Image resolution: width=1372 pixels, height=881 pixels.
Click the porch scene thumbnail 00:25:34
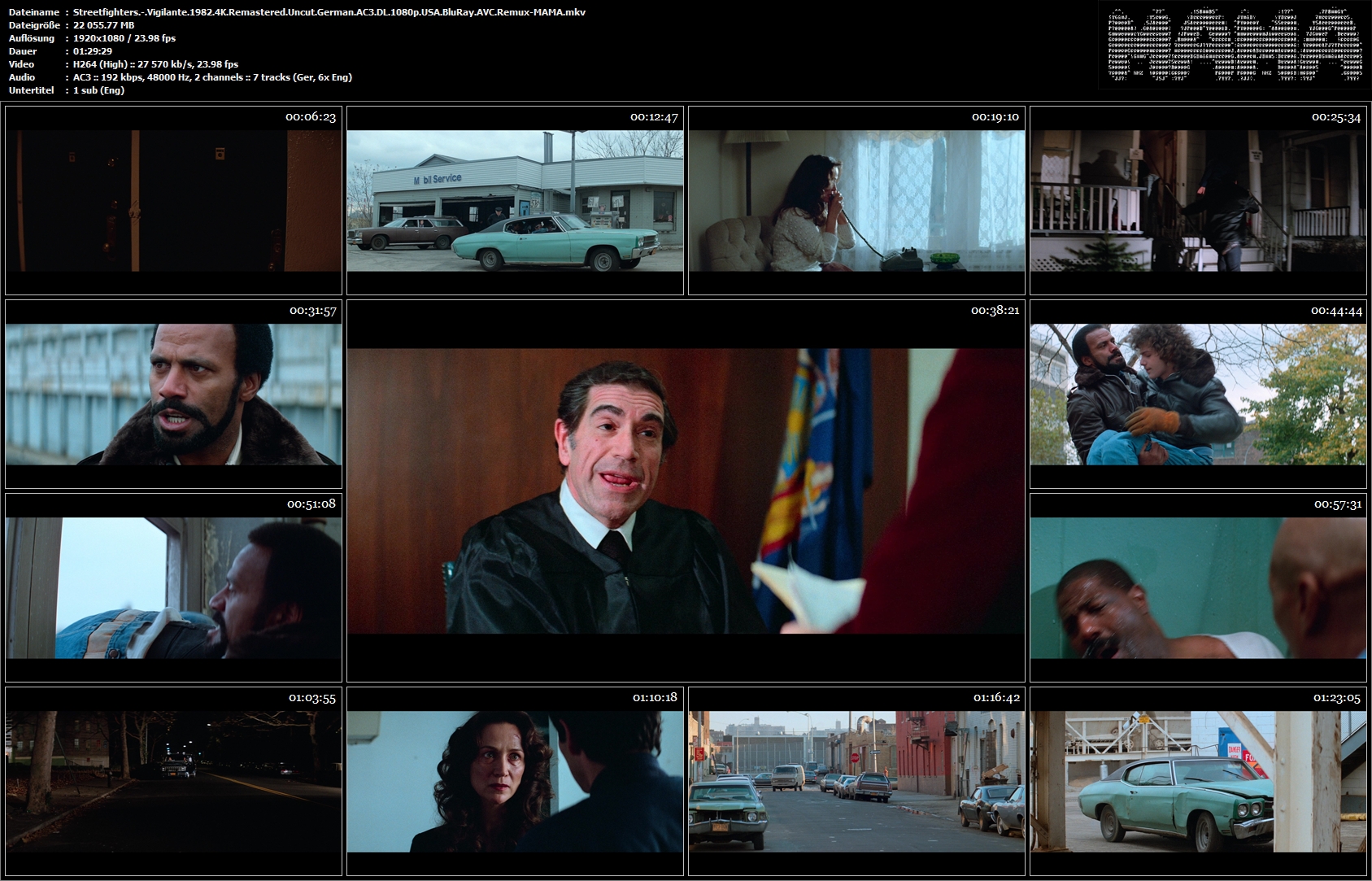pyautogui.click(x=1198, y=200)
